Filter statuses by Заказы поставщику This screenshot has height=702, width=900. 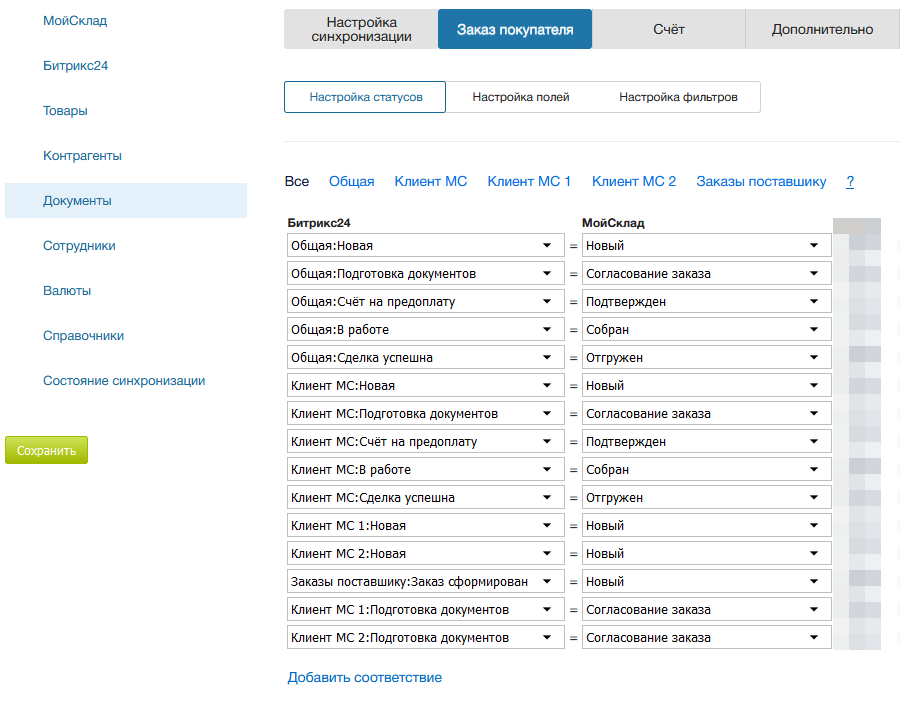(x=761, y=181)
